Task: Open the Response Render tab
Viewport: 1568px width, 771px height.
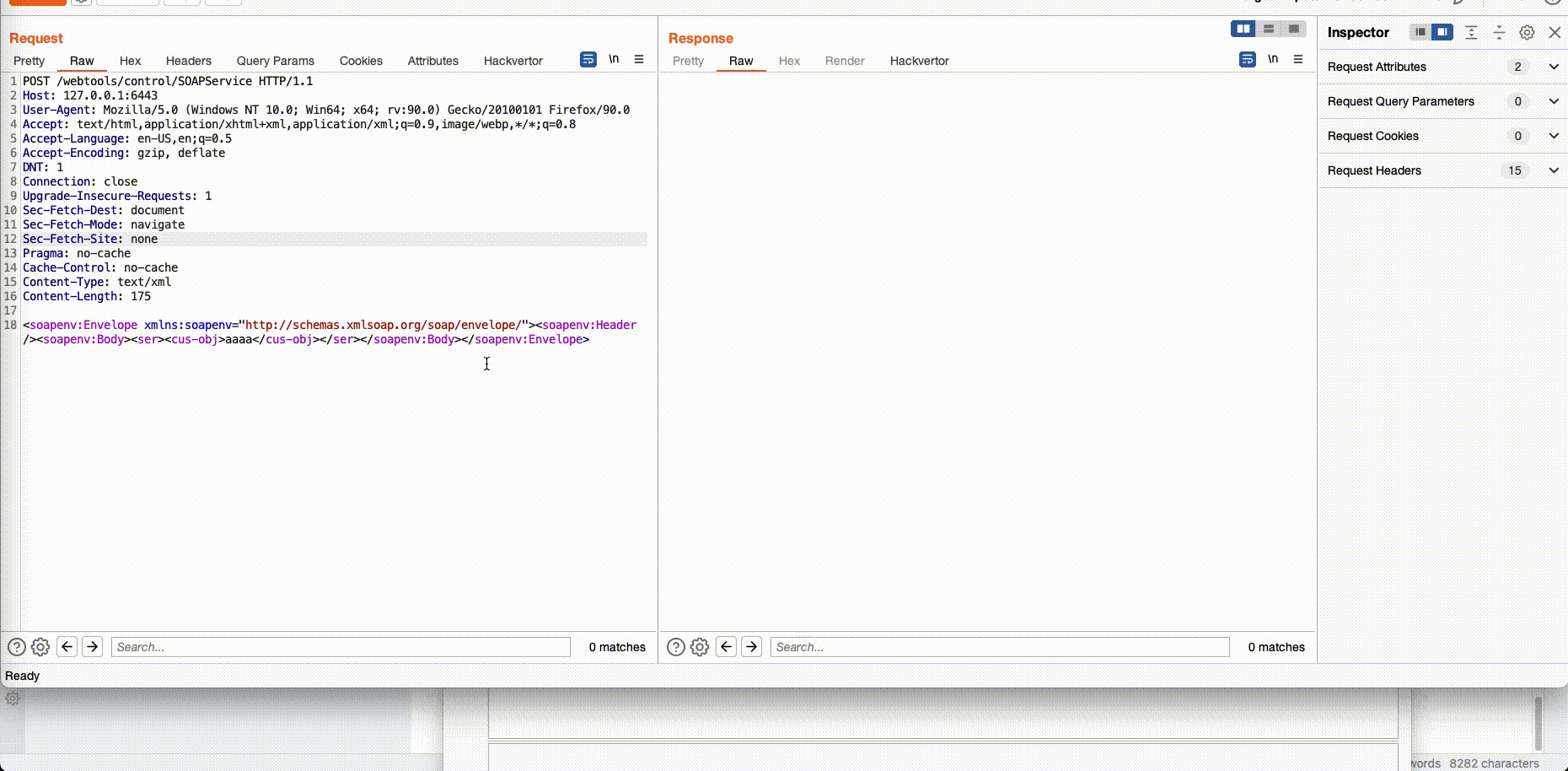Action: (x=845, y=61)
